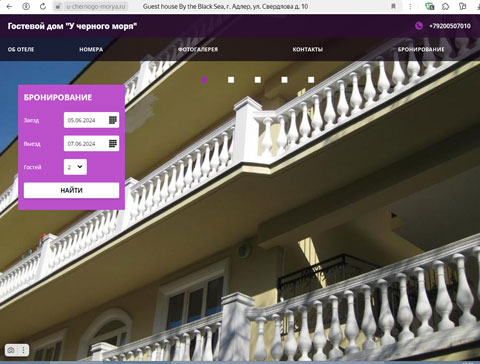Select the second slide indicator square

(231, 80)
